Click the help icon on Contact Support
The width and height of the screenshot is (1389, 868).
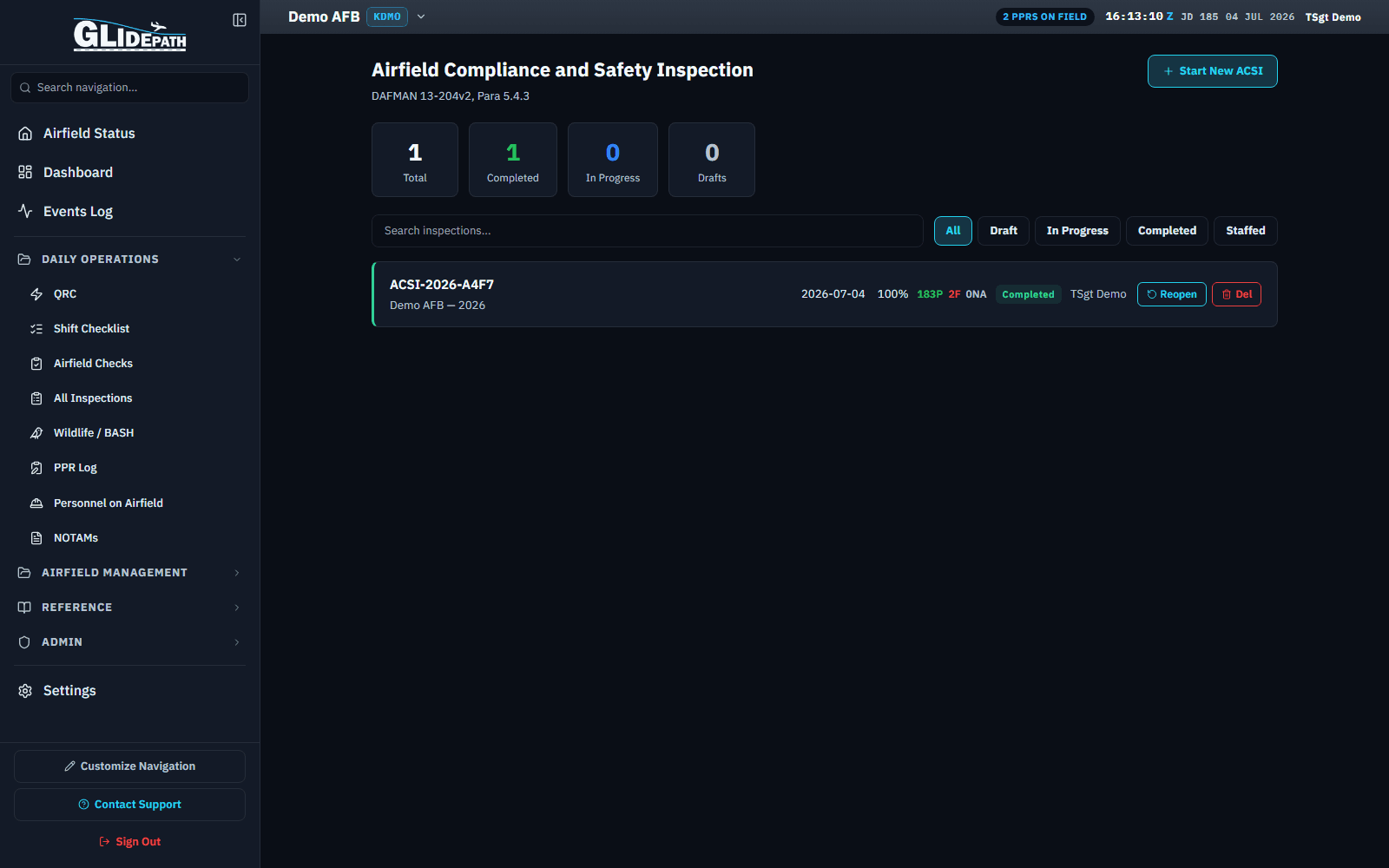coord(83,805)
